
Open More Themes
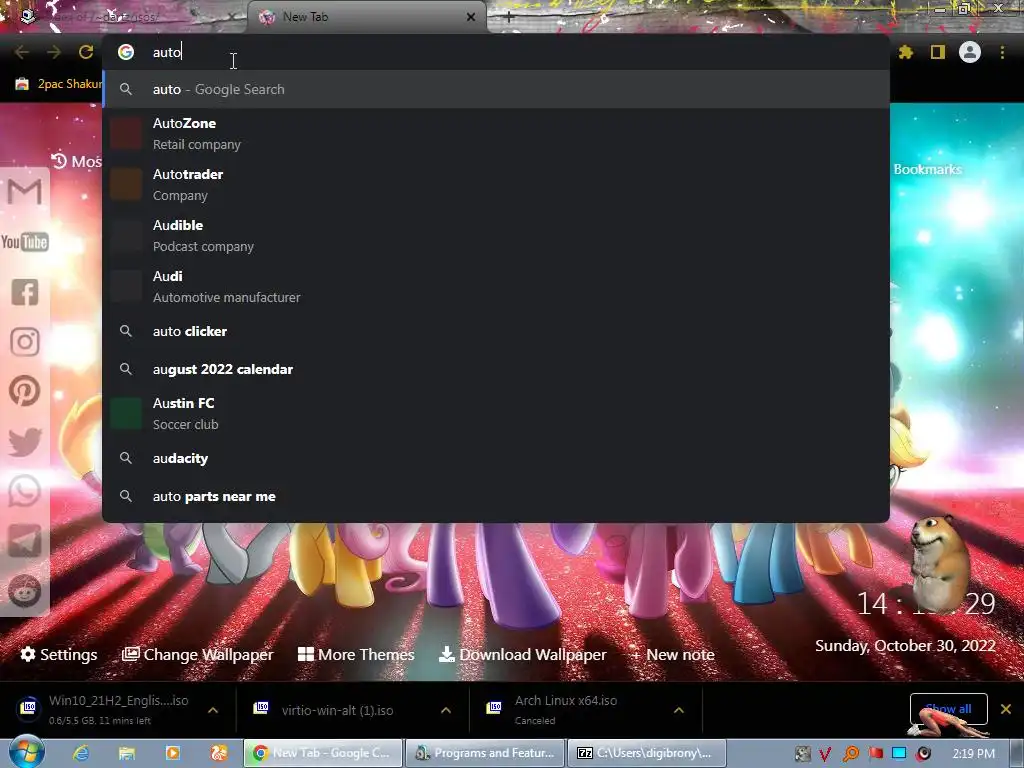[356, 654]
